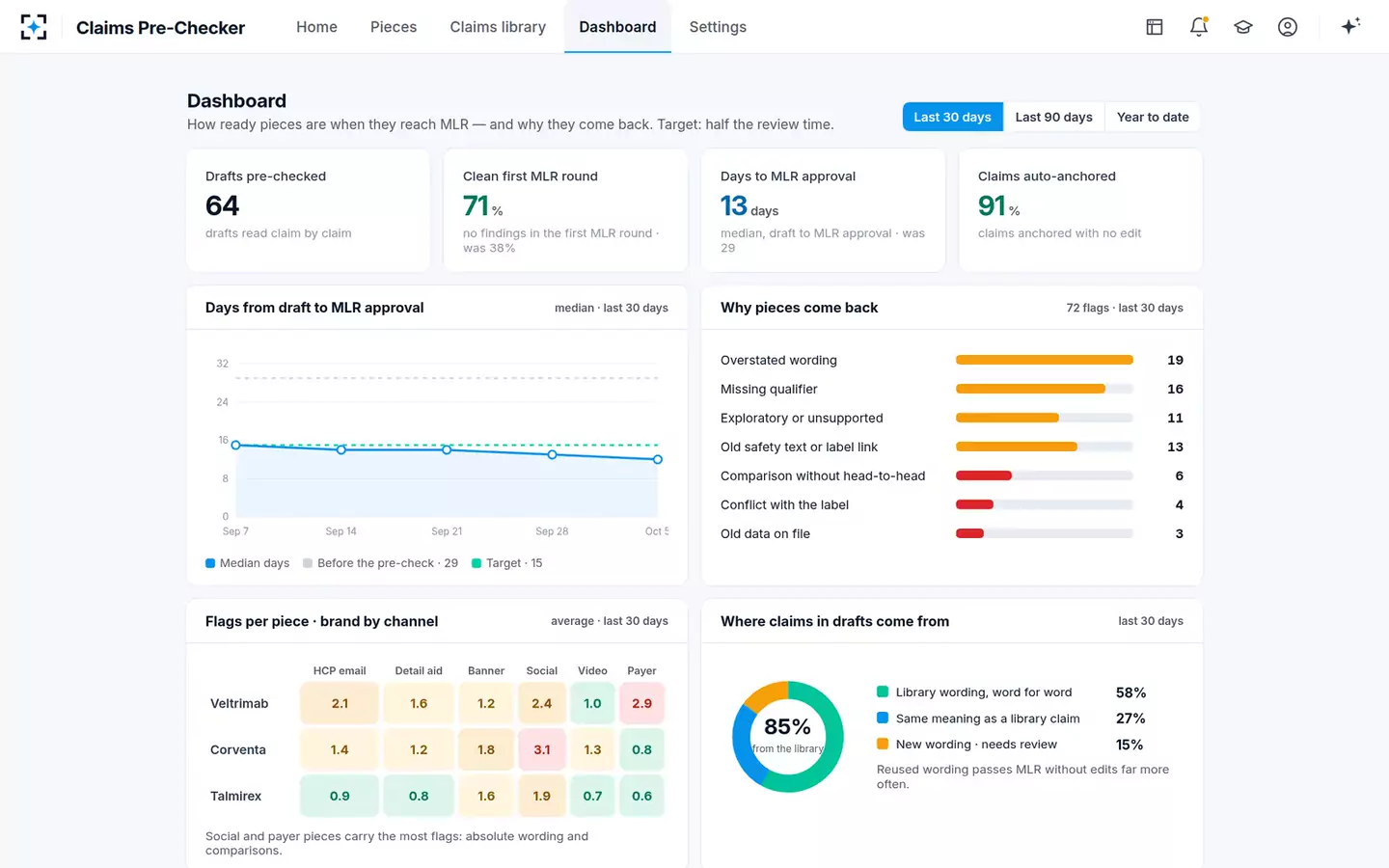Go to the Home tab
Screen dimensions: 1389x868
[316, 27]
